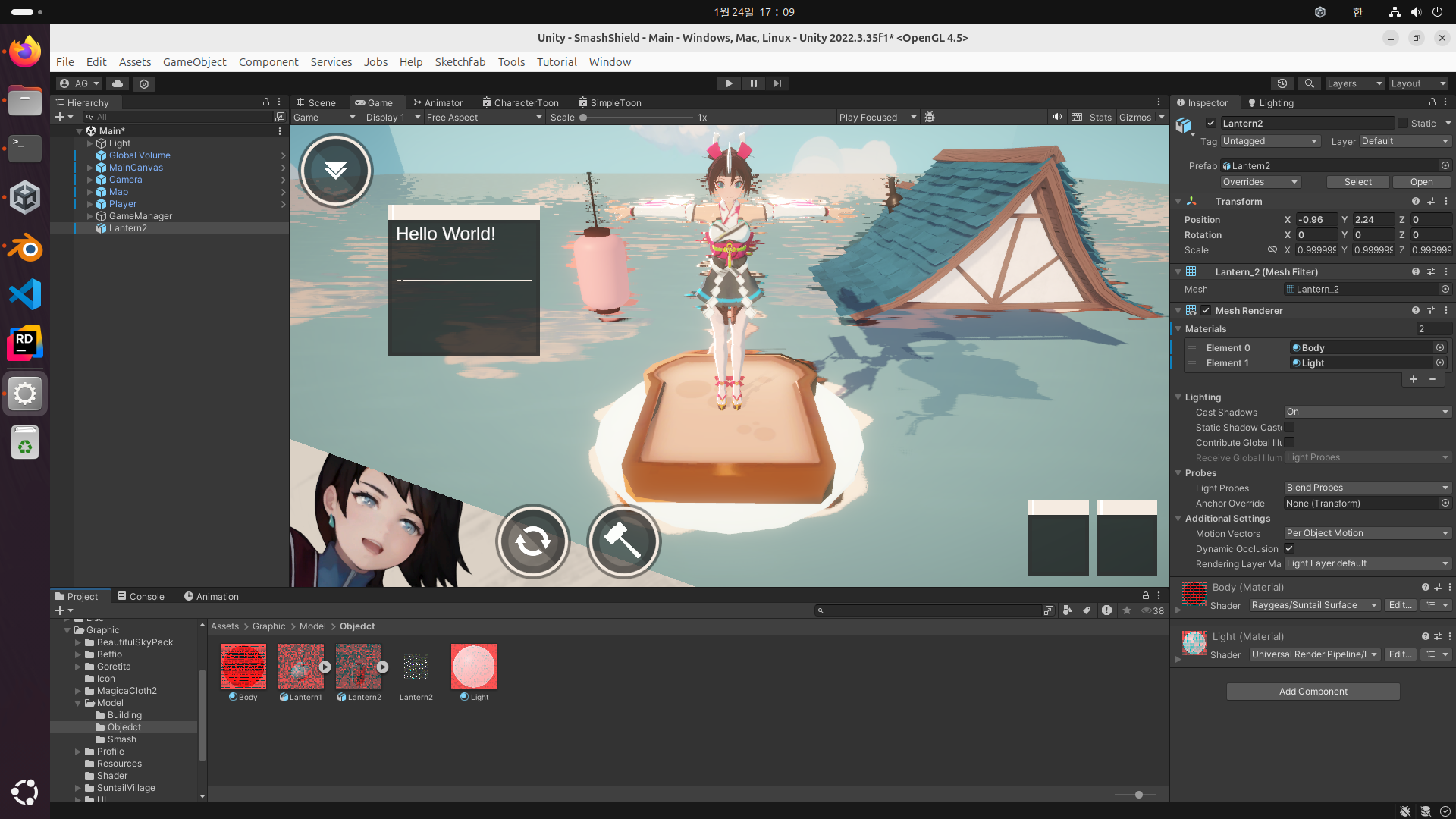
Task: Open the Tag dropdown showing Untagged
Action: tap(1270, 141)
